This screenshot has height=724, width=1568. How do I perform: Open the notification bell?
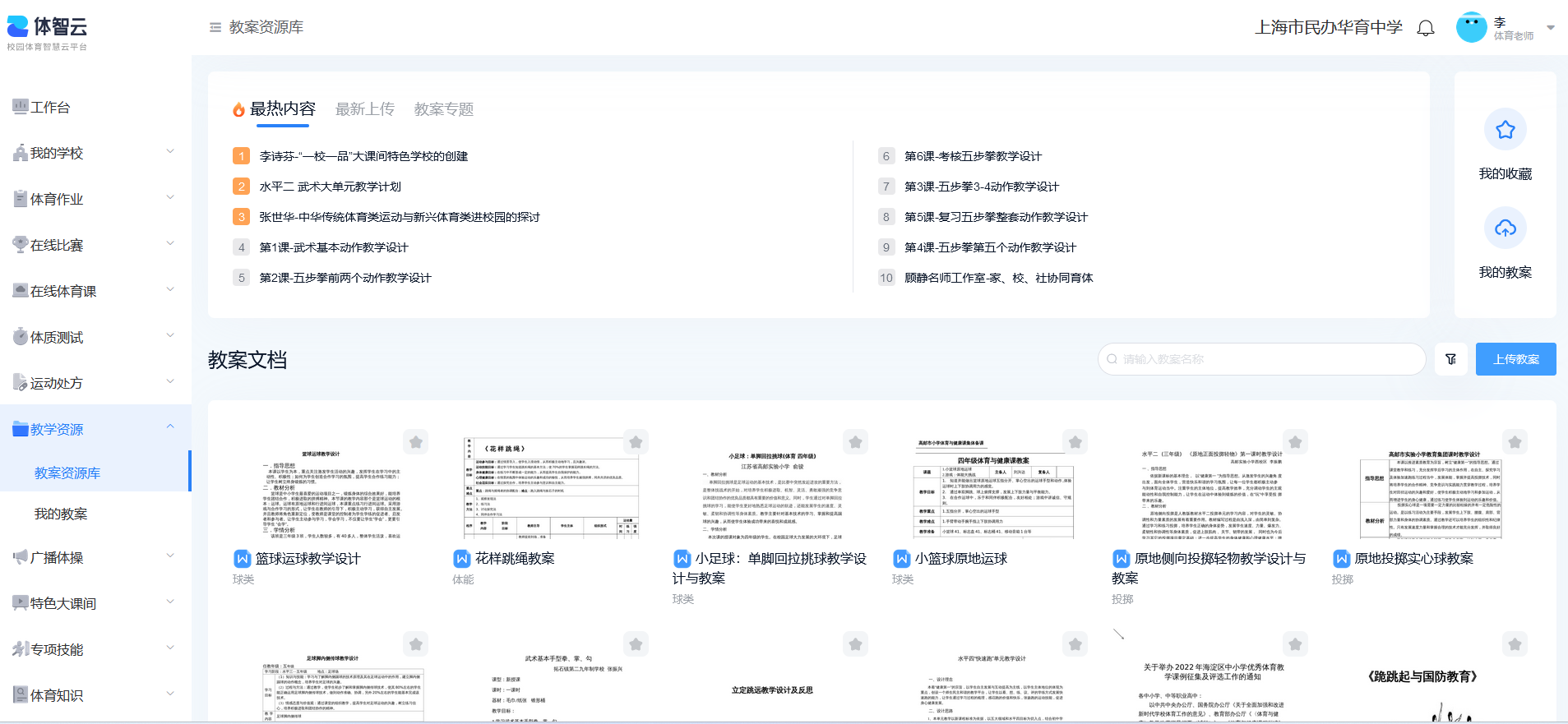[x=1426, y=28]
